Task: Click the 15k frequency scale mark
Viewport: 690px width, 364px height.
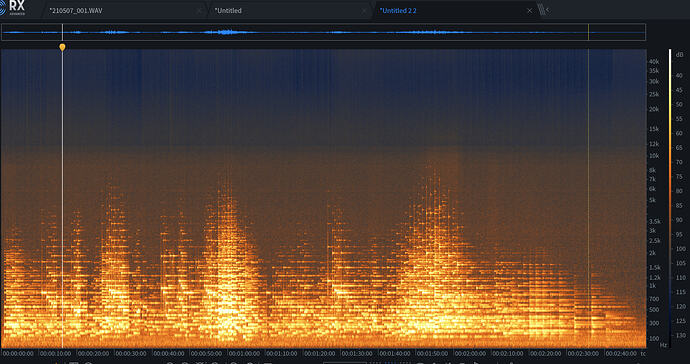Action: 654,129
